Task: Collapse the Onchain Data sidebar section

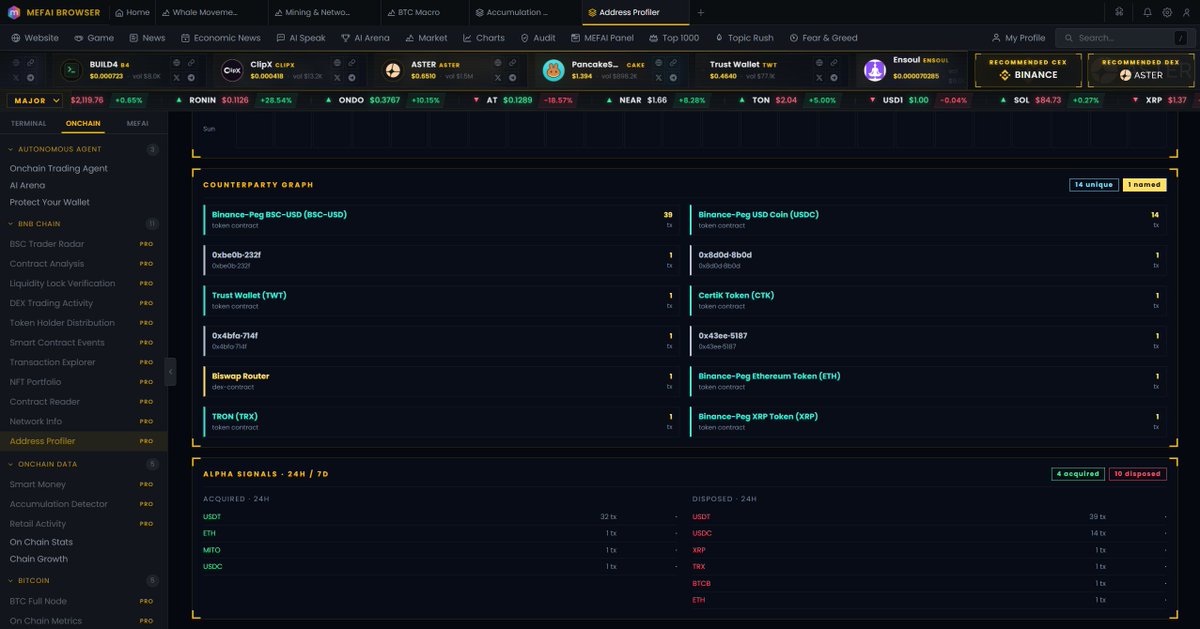Action: point(83,464)
